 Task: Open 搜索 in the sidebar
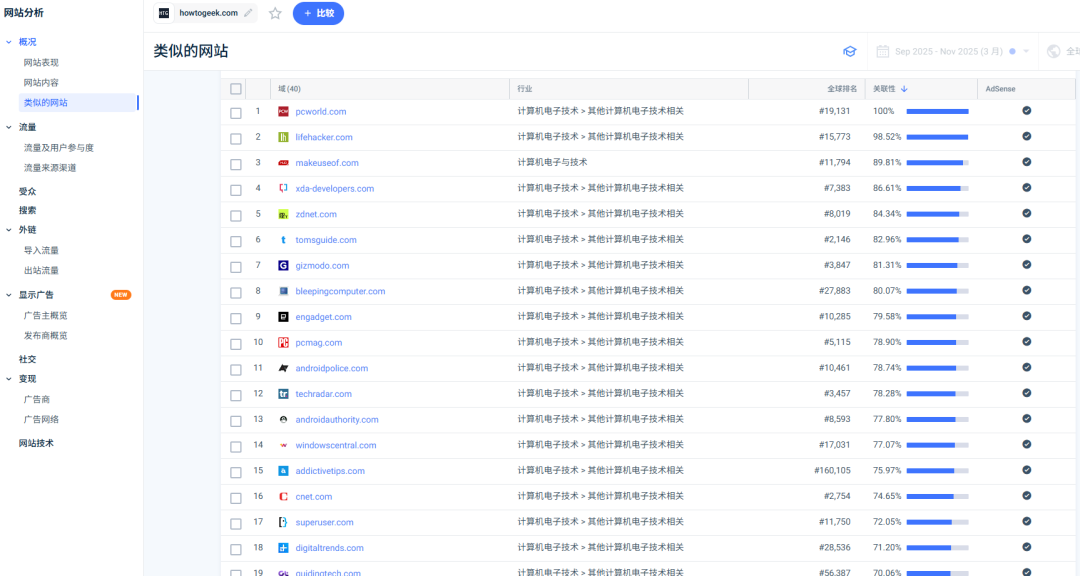coord(28,211)
